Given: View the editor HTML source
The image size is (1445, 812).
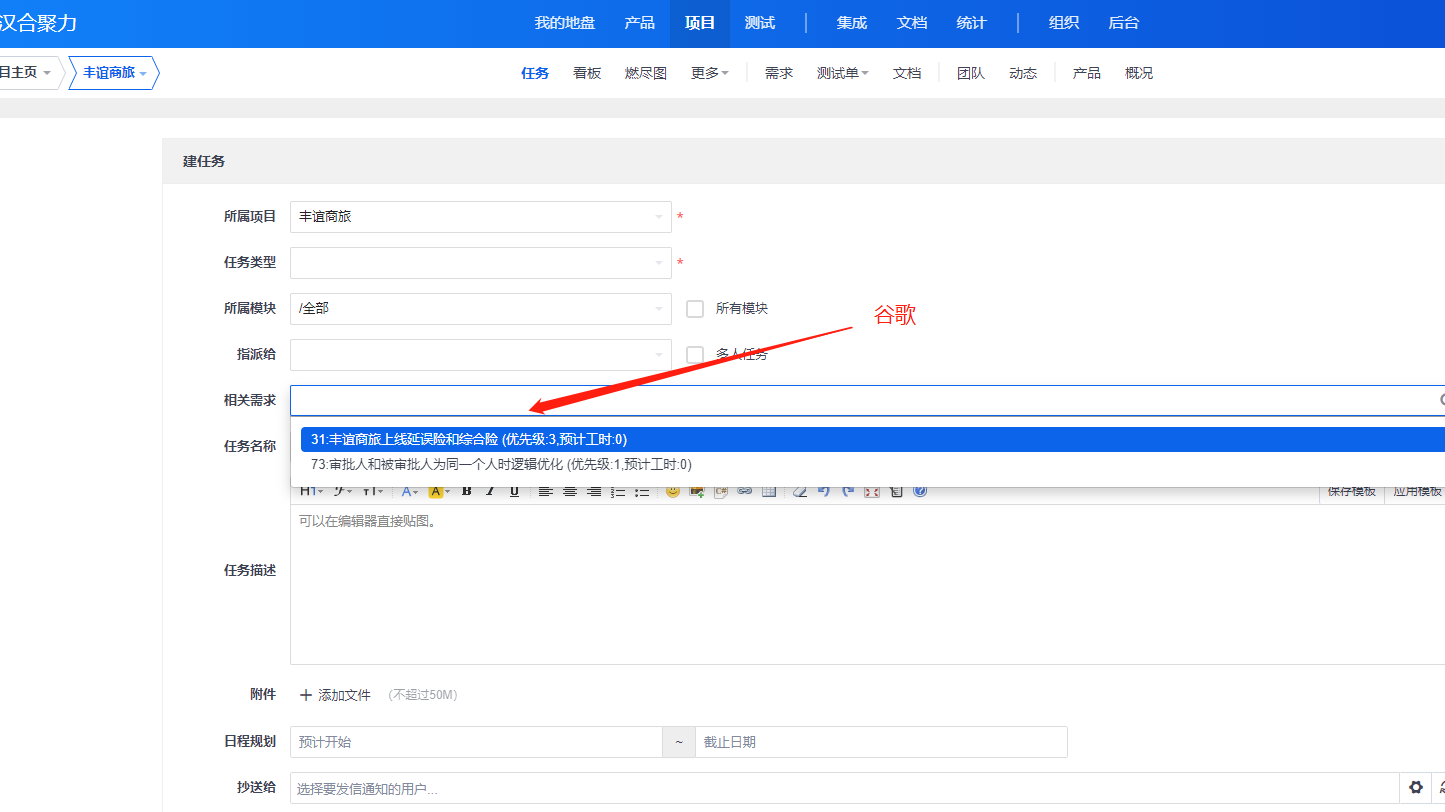Looking at the screenshot, I should (x=896, y=491).
